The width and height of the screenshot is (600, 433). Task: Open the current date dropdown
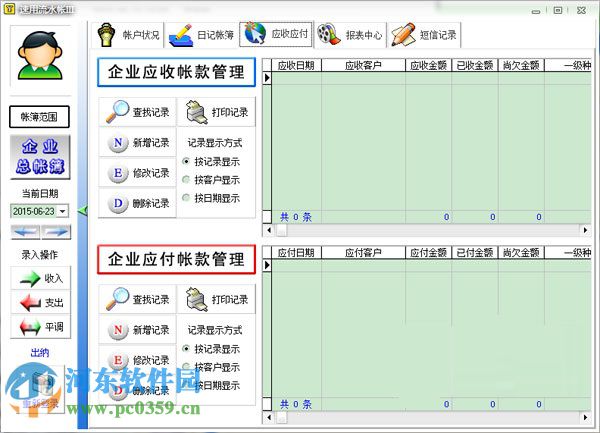click(x=63, y=211)
